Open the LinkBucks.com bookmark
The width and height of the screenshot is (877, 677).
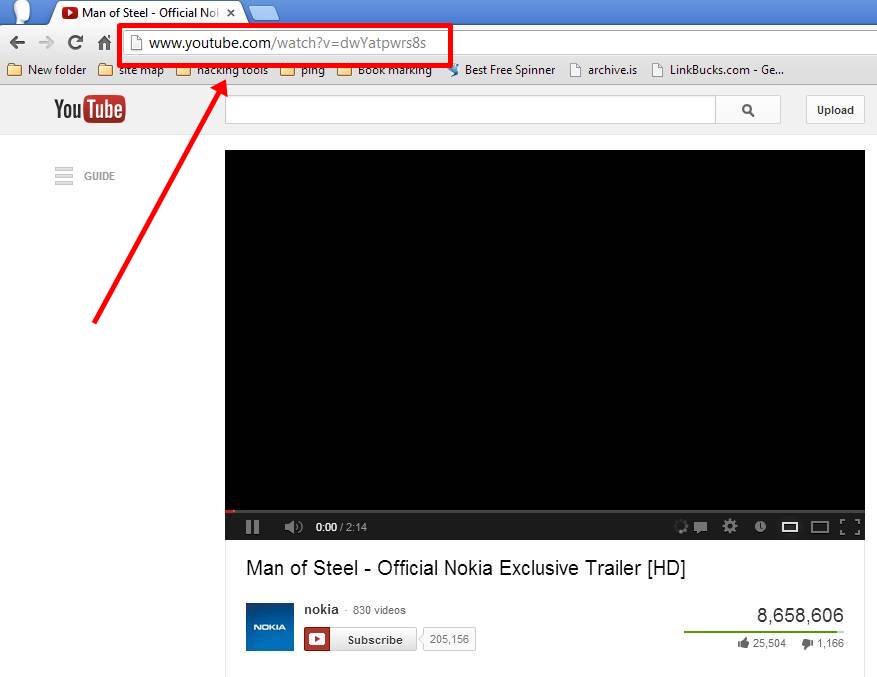(718, 70)
